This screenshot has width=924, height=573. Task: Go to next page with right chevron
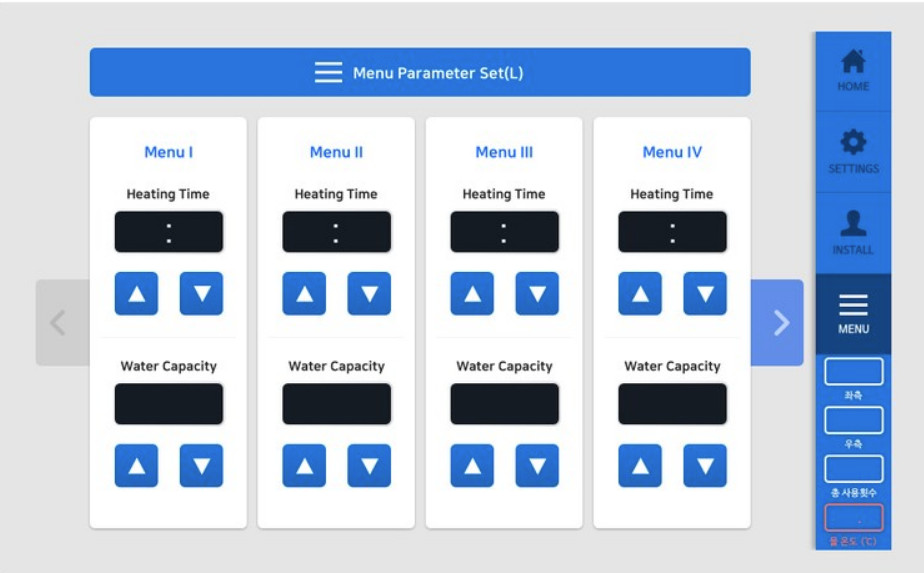coord(777,322)
